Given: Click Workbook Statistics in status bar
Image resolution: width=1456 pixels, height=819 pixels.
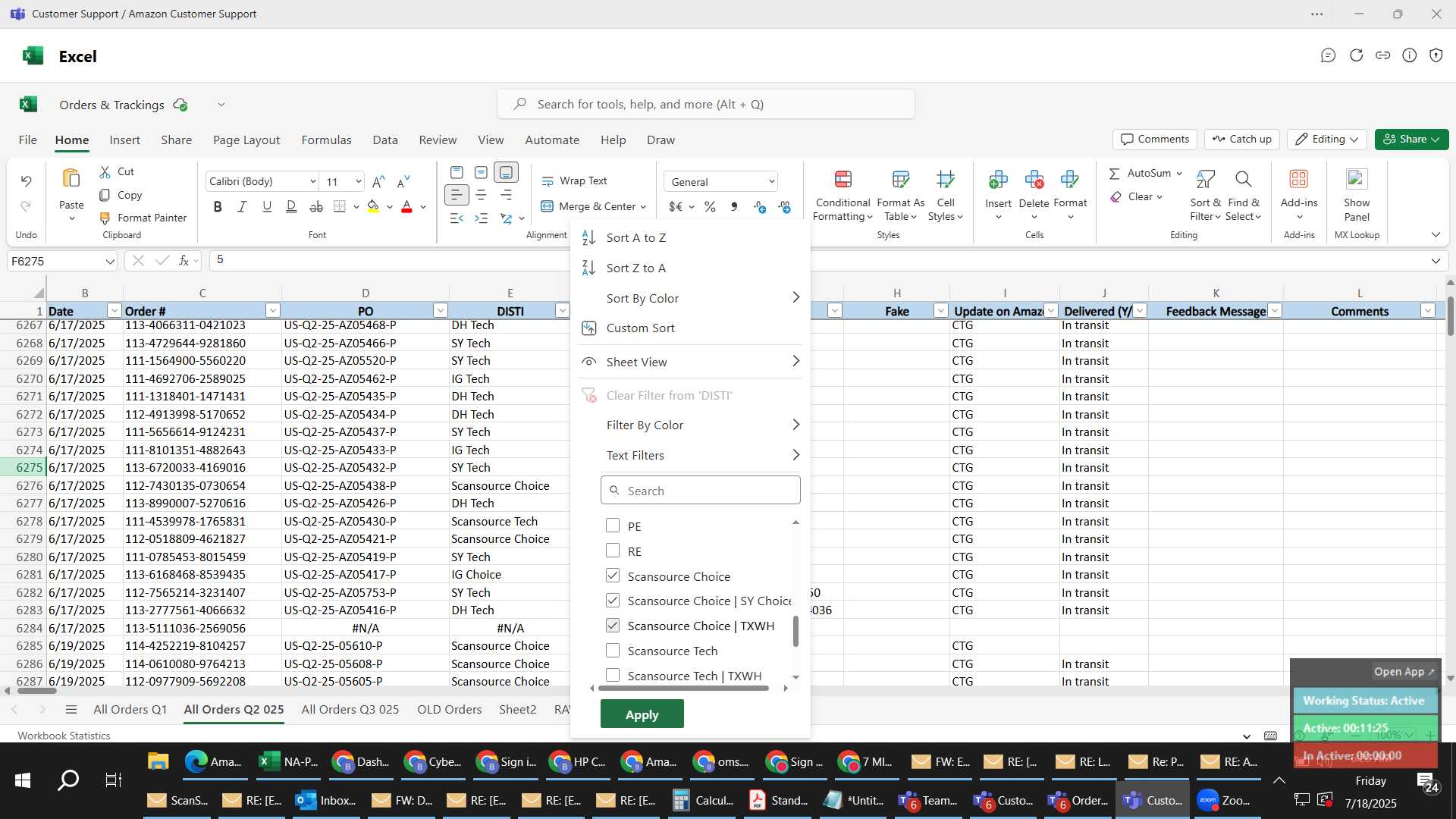Looking at the screenshot, I should [x=64, y=736].
